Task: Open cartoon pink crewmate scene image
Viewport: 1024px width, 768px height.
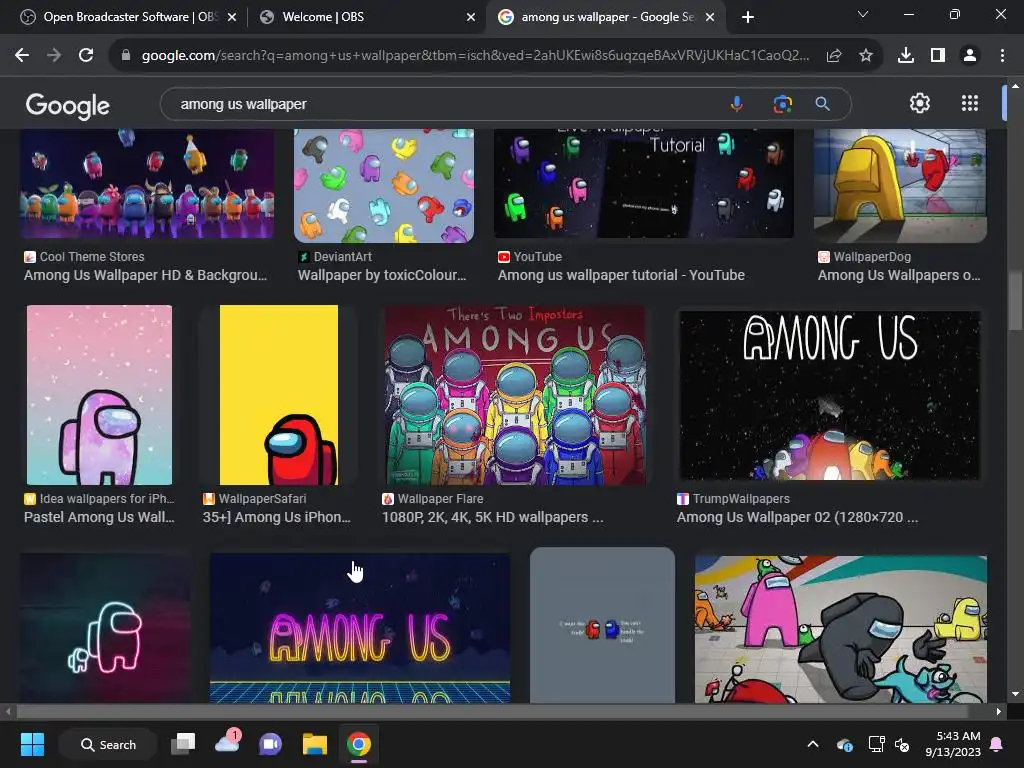Action: click(x=840, y=630)
